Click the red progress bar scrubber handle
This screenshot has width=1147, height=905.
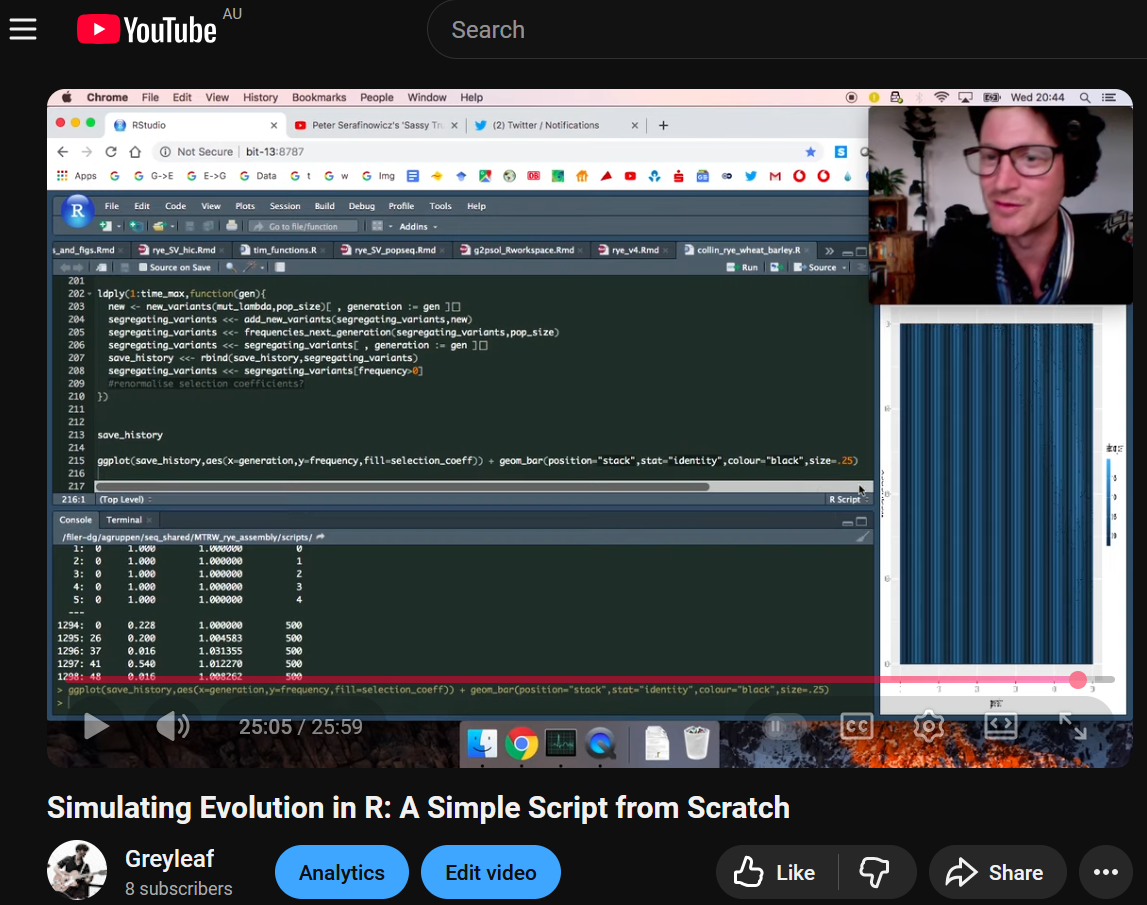[x=1078, y=680]
